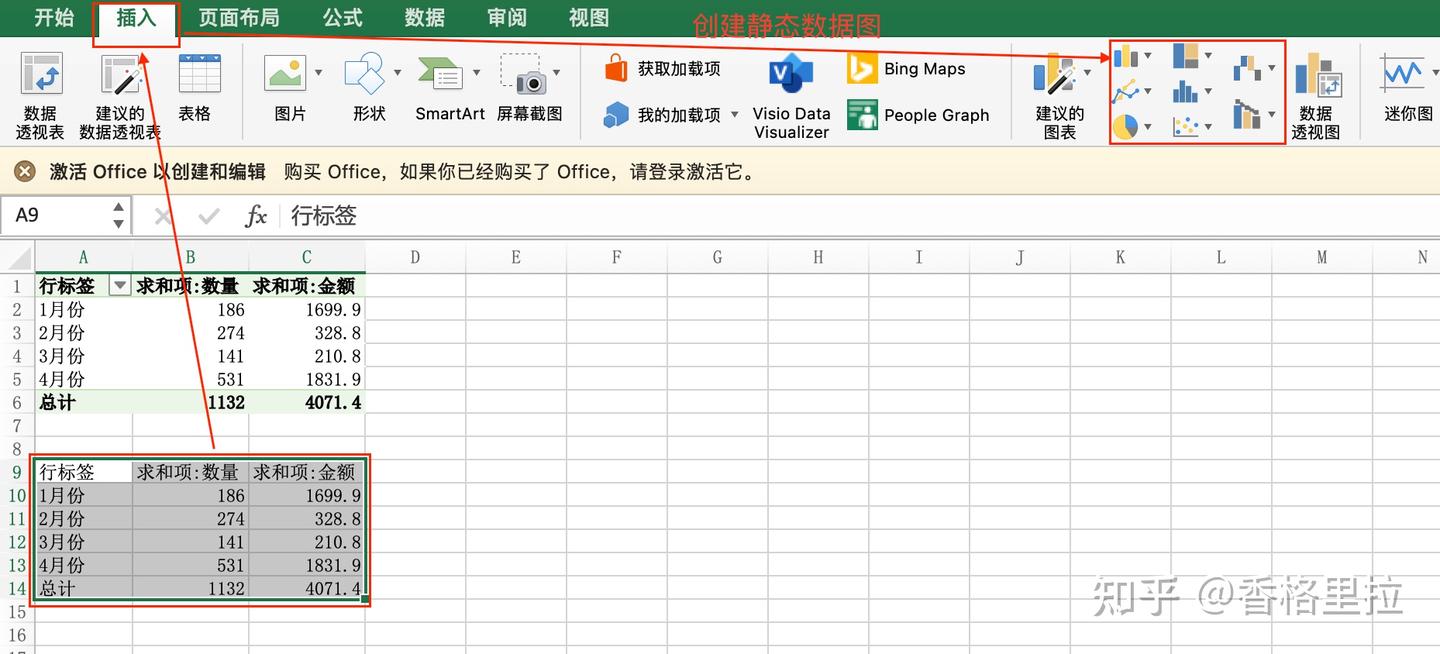Click the Name Box stepper arrows
This screenshot has width=1440, height=654.
click(x=119, y=215)
